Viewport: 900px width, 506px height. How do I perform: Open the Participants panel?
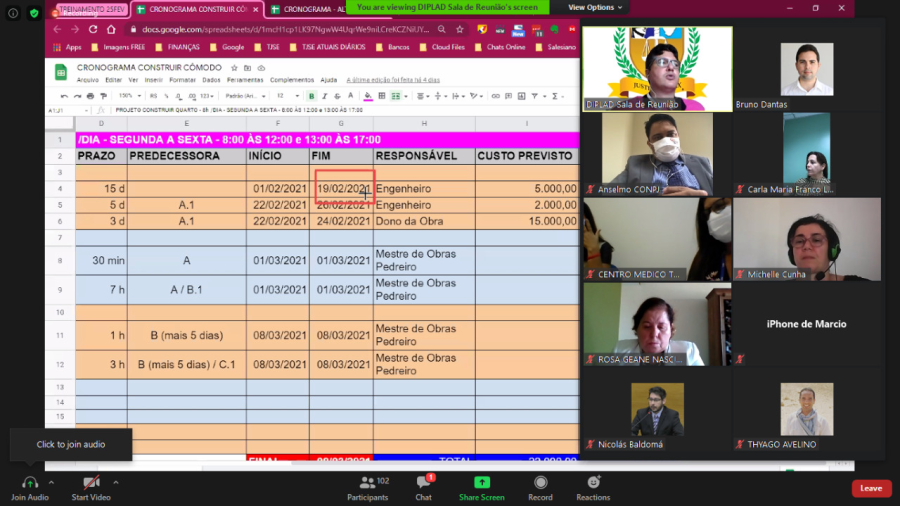click(x=367, y=483)
